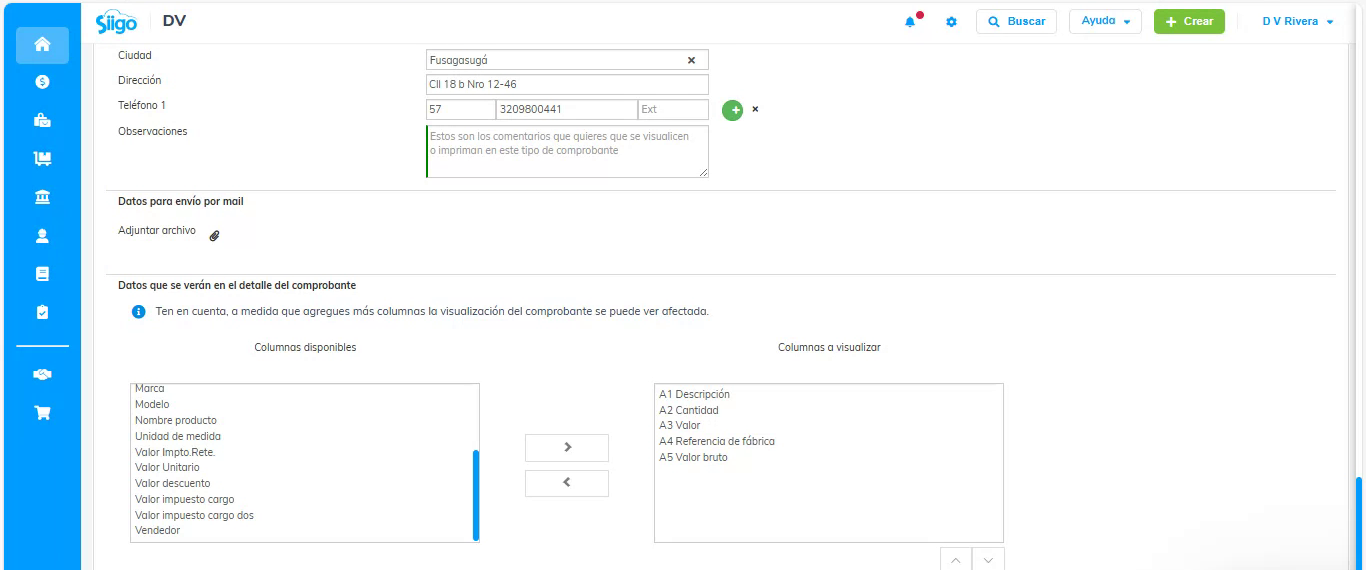The height and width of the screenshot is (570, 1366).
Task: Open the sales dollar icon in sidebar
Action: 42,82
